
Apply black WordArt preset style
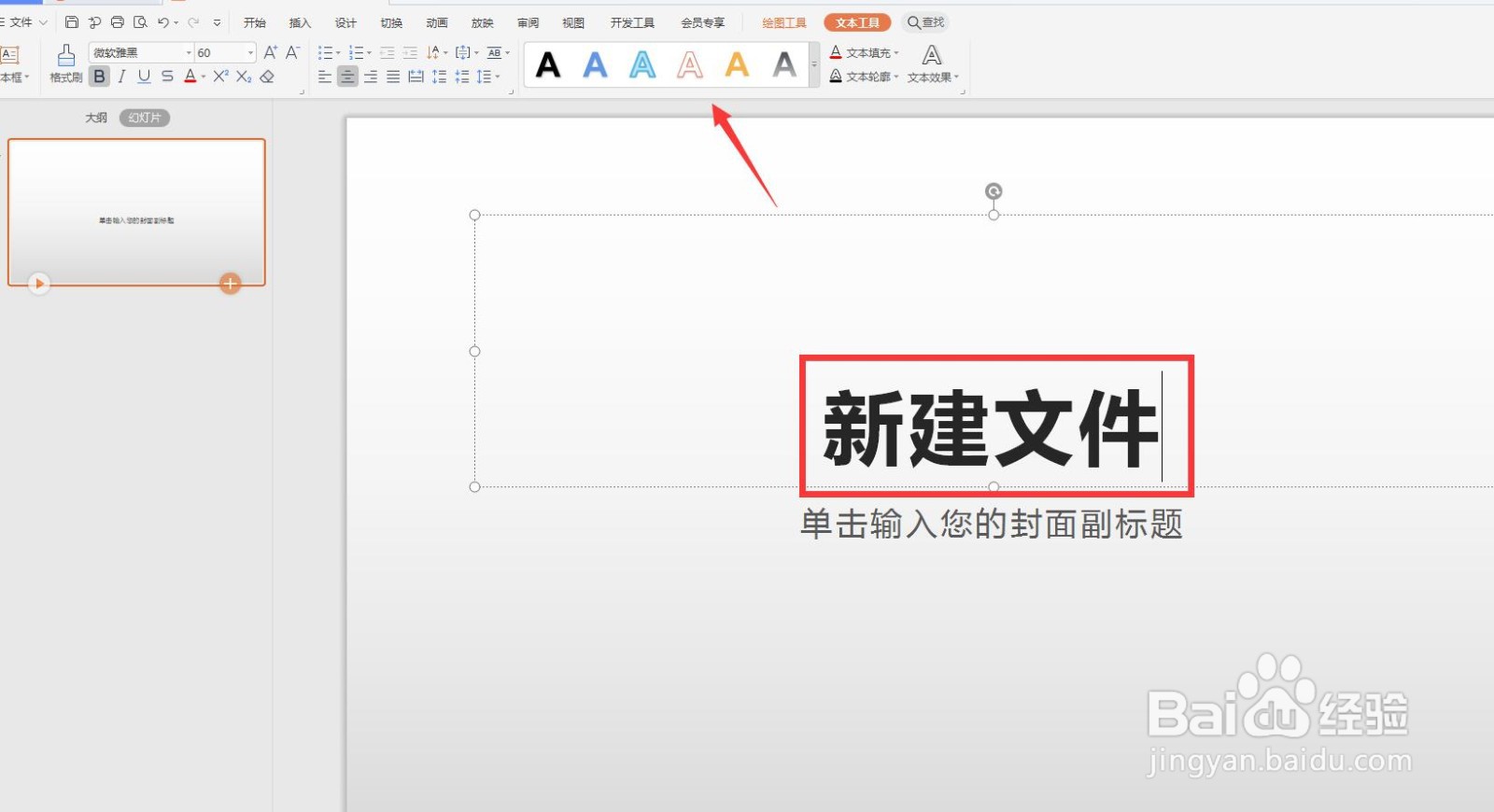[548, 64]
